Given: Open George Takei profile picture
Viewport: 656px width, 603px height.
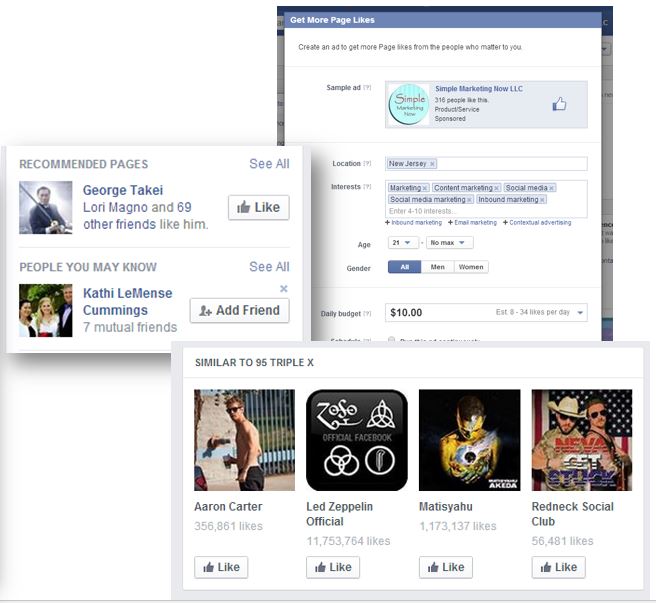Looking at the screenshot, I should (46, 207).
